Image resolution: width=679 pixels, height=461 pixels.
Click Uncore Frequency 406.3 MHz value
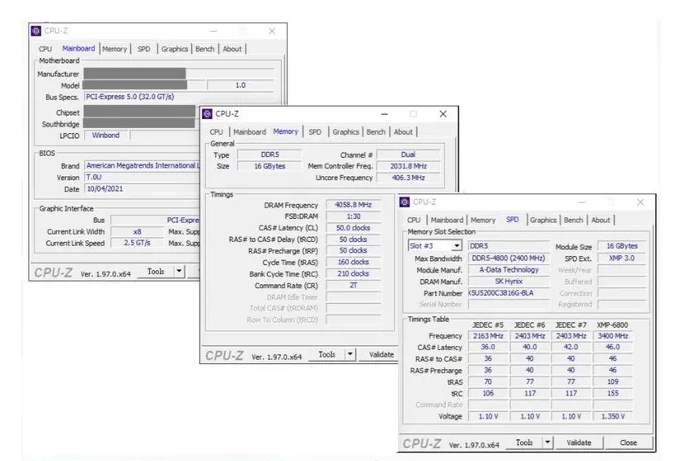click(x=408, y=177)
